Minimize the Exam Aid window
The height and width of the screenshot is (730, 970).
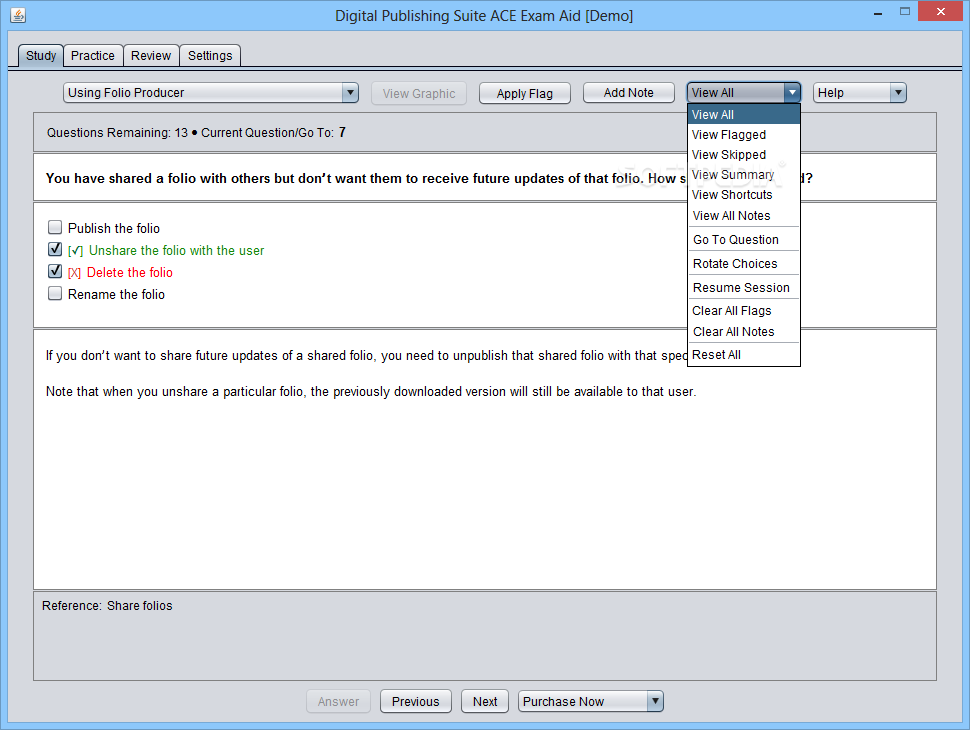coord(877,12)
